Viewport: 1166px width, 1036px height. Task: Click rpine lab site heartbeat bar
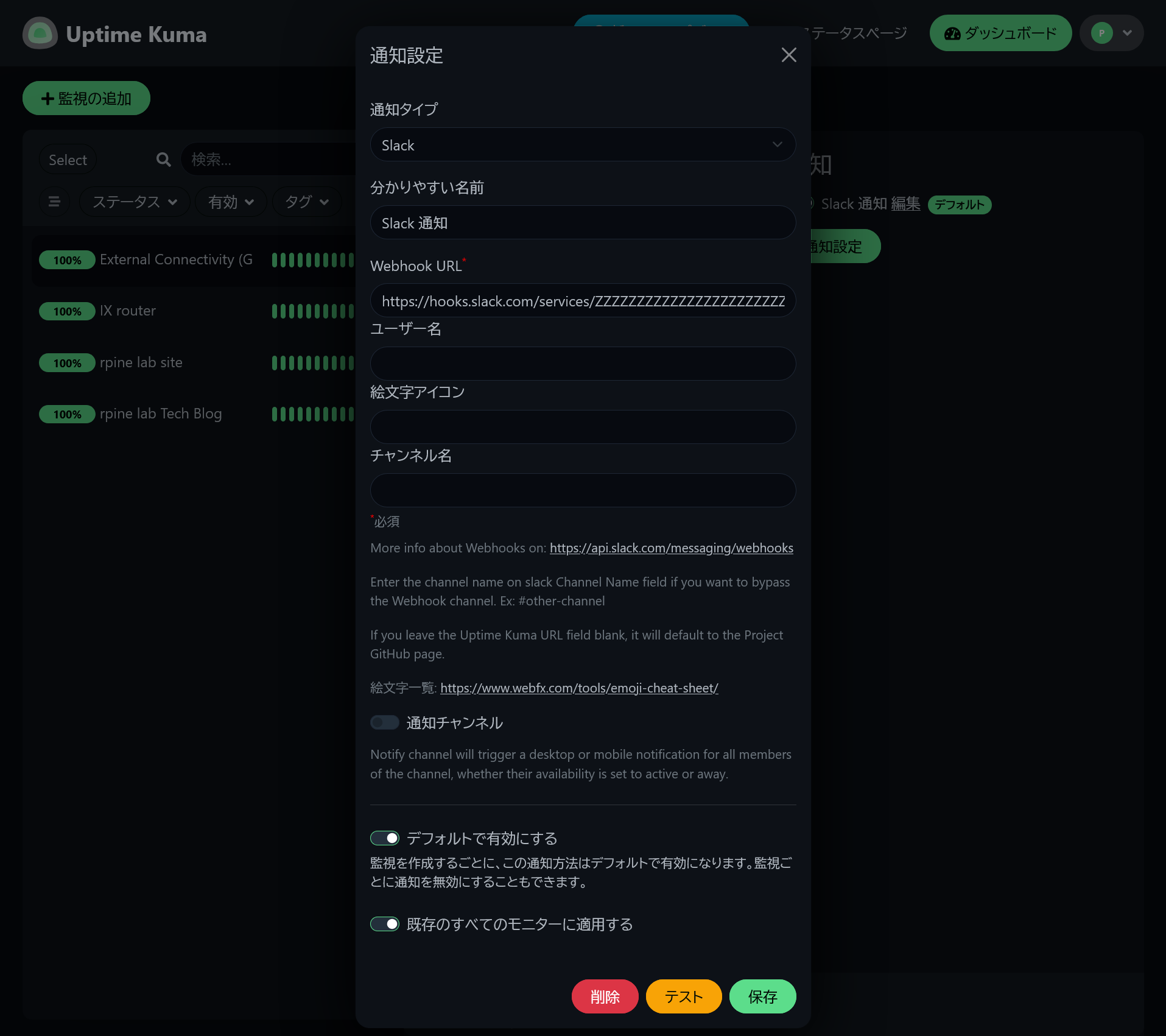[x=313, y=363]
